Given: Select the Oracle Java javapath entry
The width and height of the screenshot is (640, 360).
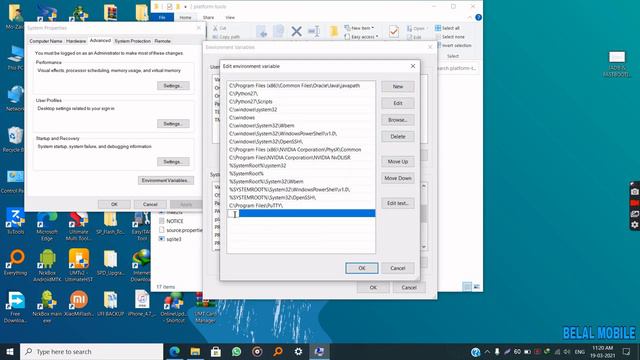Looking at the screenshot, I should point(301,86).
